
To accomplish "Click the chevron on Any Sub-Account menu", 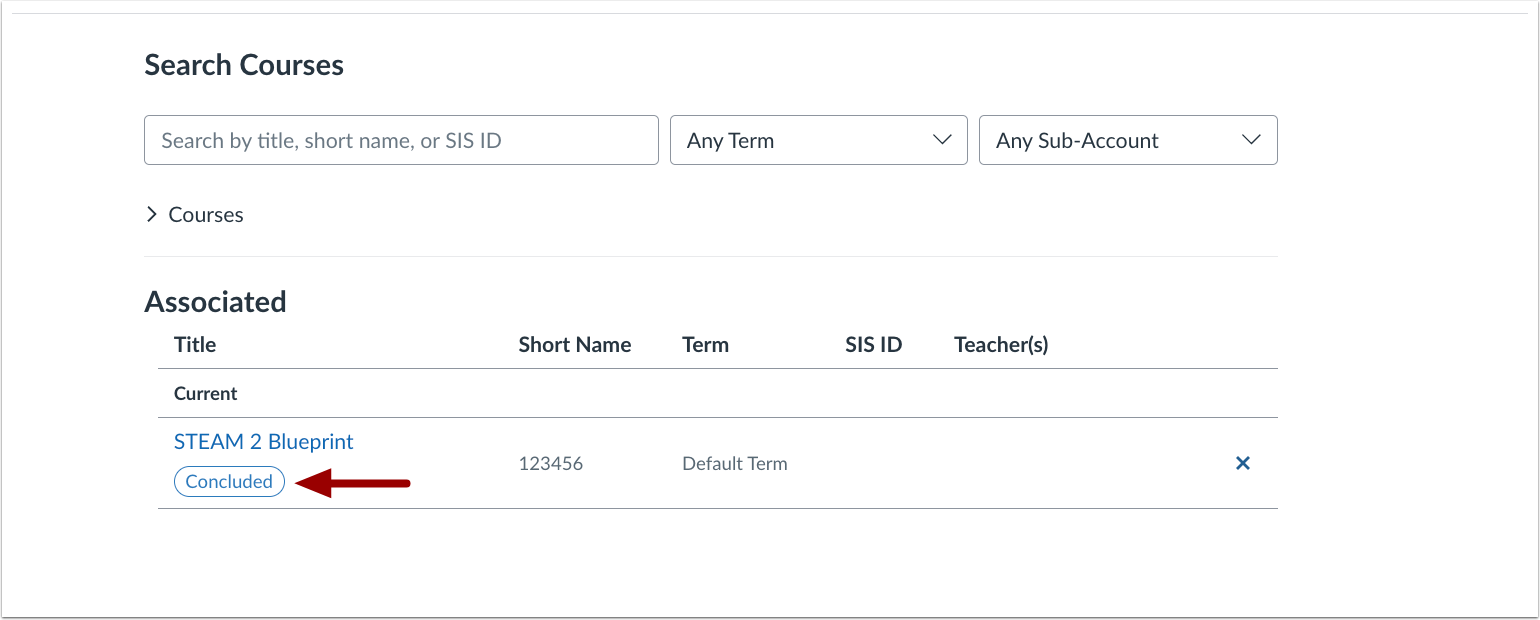I will 1251,140.
